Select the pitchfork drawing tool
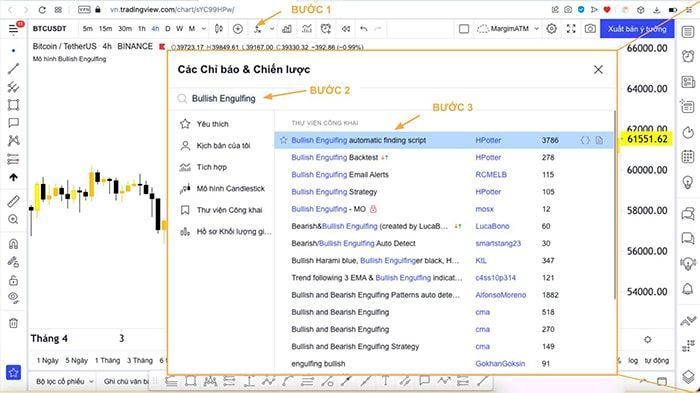Image resolution: width=700 pixels, height=393 pixels. [x=13, y=87]
